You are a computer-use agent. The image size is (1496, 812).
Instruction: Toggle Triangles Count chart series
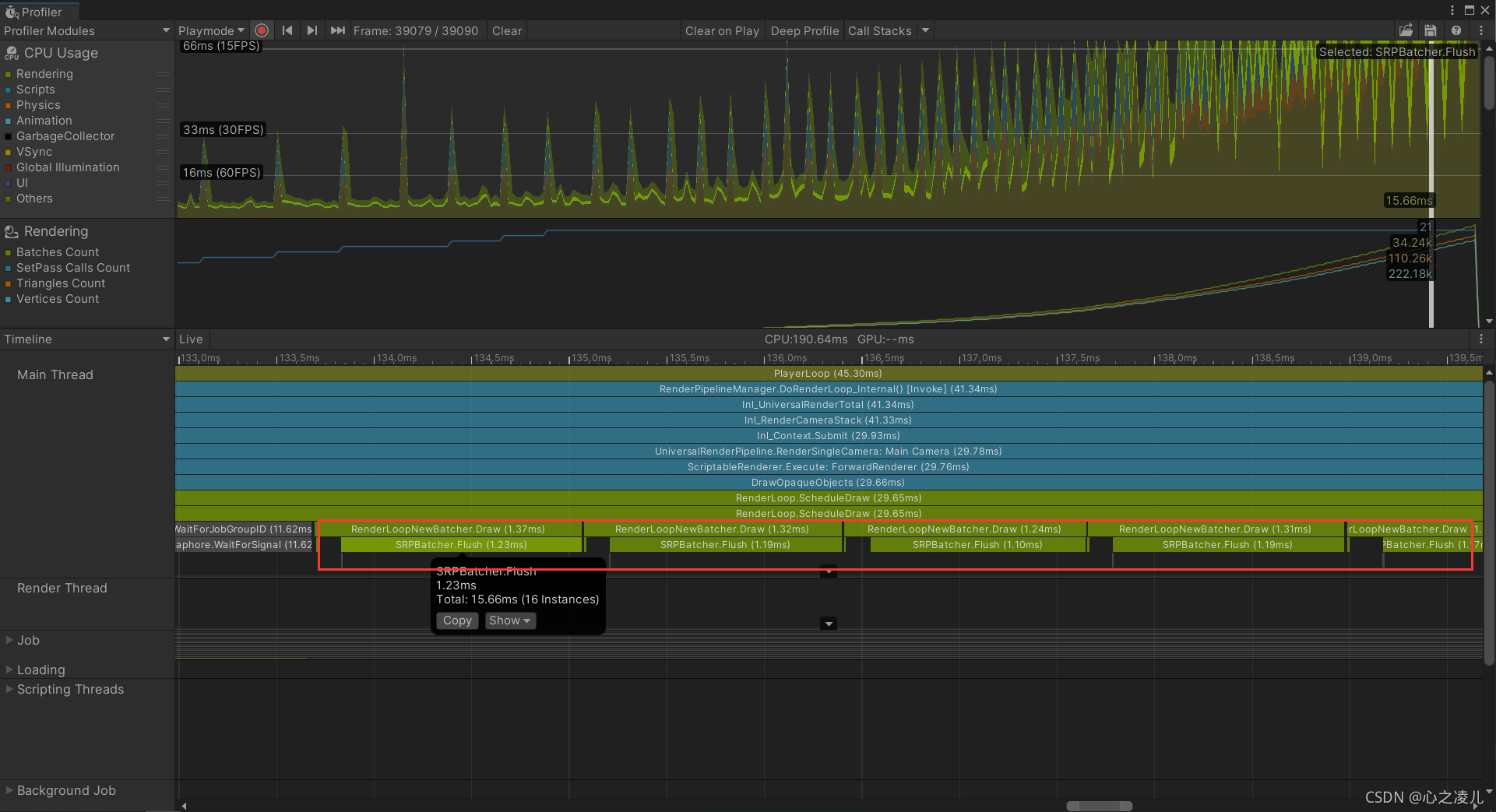[x=8, y=283]
